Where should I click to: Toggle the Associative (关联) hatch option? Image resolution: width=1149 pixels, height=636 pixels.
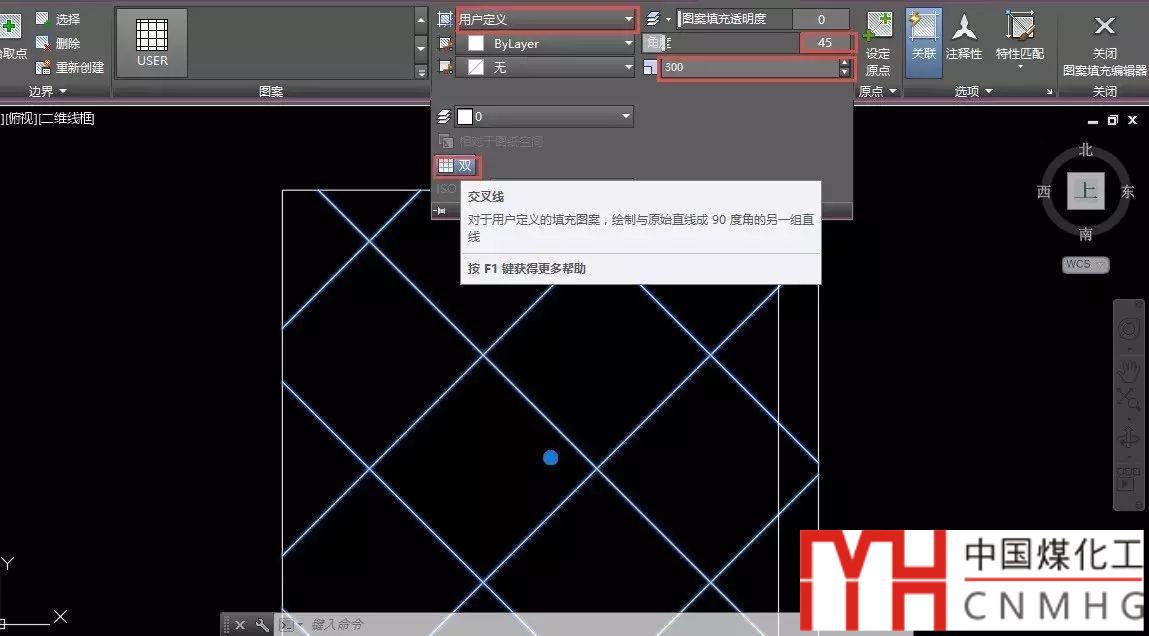pos(924,40)
